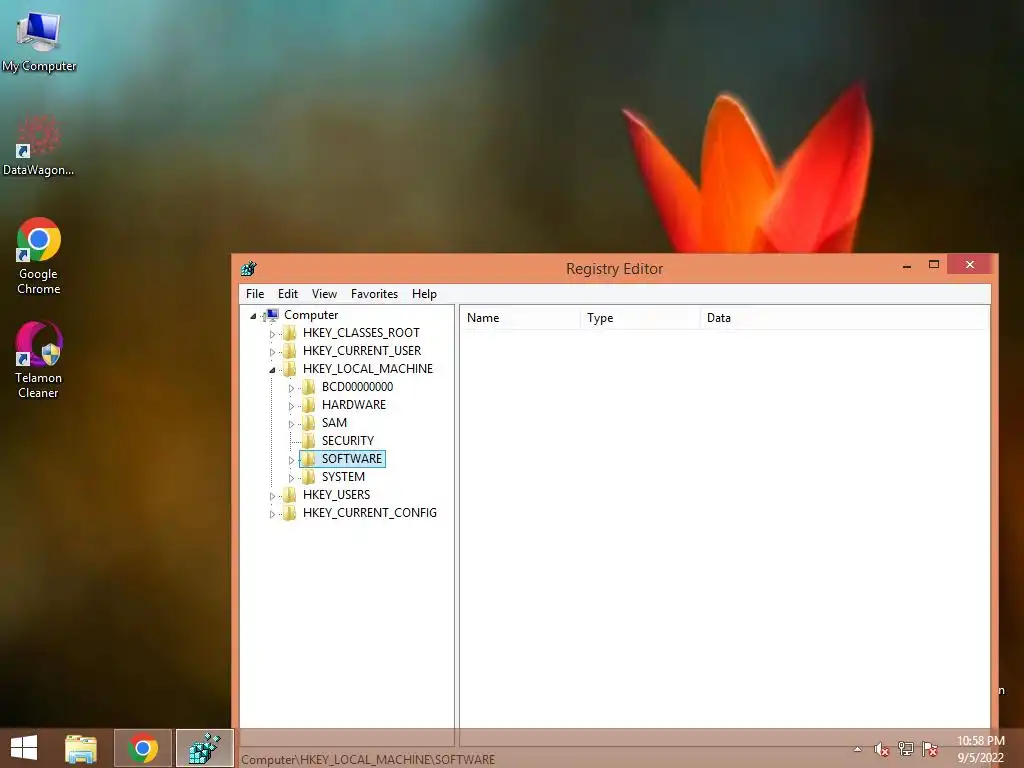This screenshot has width=1024, height=768.
Task: Open the View menu
Action: click(x=324, y=294)
